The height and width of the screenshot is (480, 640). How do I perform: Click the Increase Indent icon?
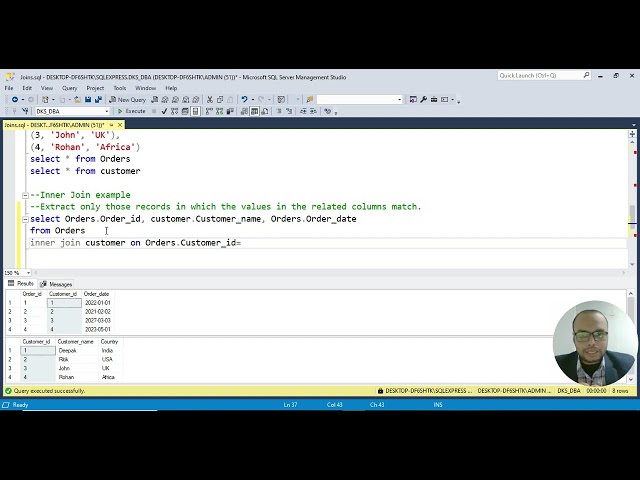(x=313, y=111)
